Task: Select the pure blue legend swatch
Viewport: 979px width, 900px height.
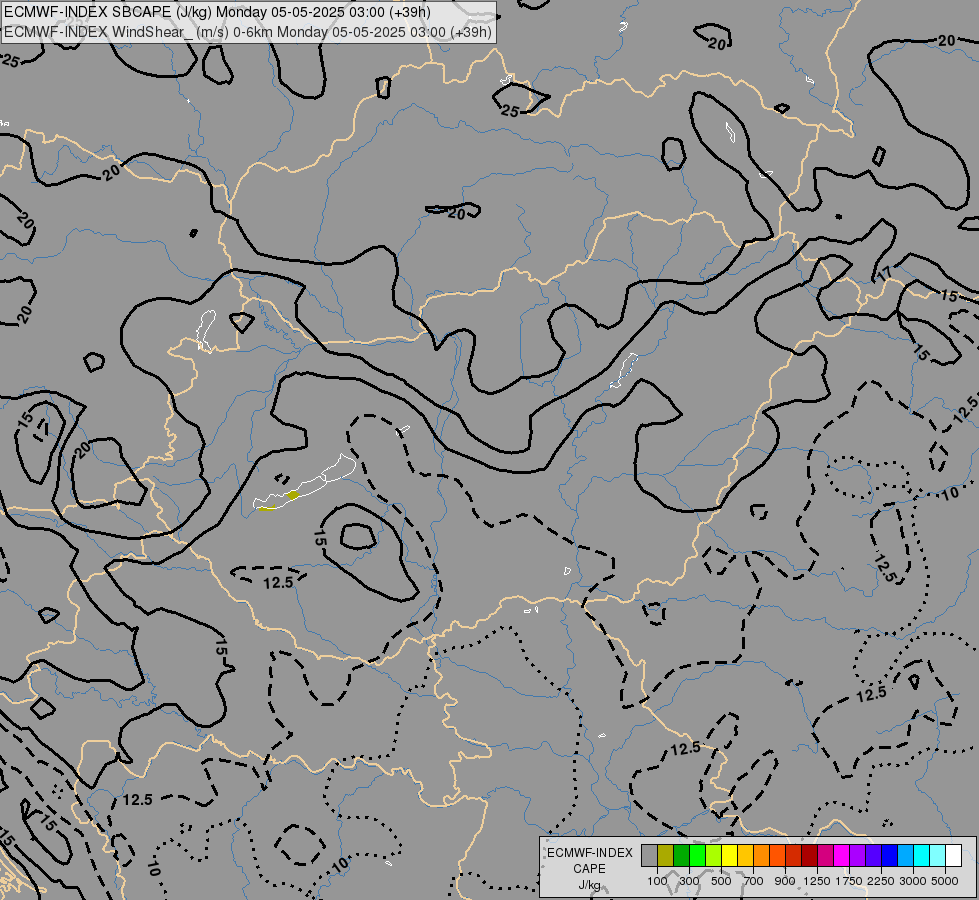Action: [889, 856]
